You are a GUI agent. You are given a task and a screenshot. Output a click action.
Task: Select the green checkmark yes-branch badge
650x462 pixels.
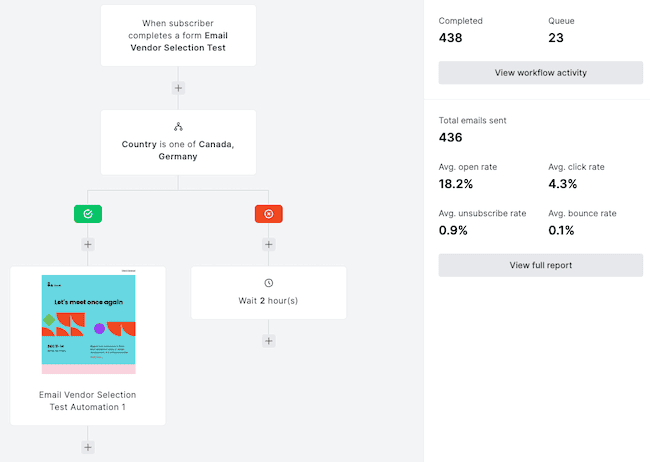pos(88,213)
